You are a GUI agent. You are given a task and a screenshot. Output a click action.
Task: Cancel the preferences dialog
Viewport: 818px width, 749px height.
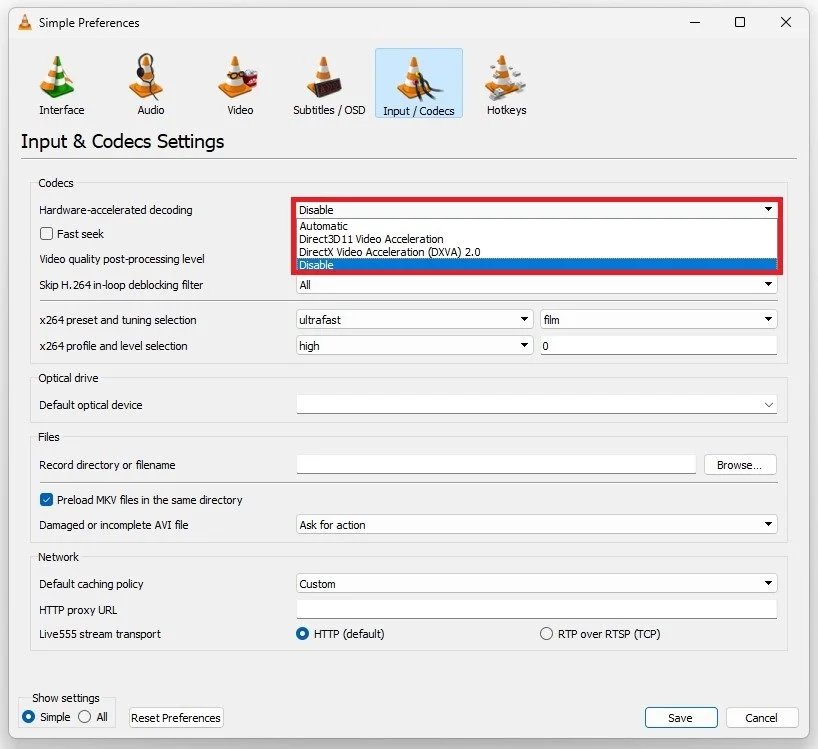(x=762, y=718)
